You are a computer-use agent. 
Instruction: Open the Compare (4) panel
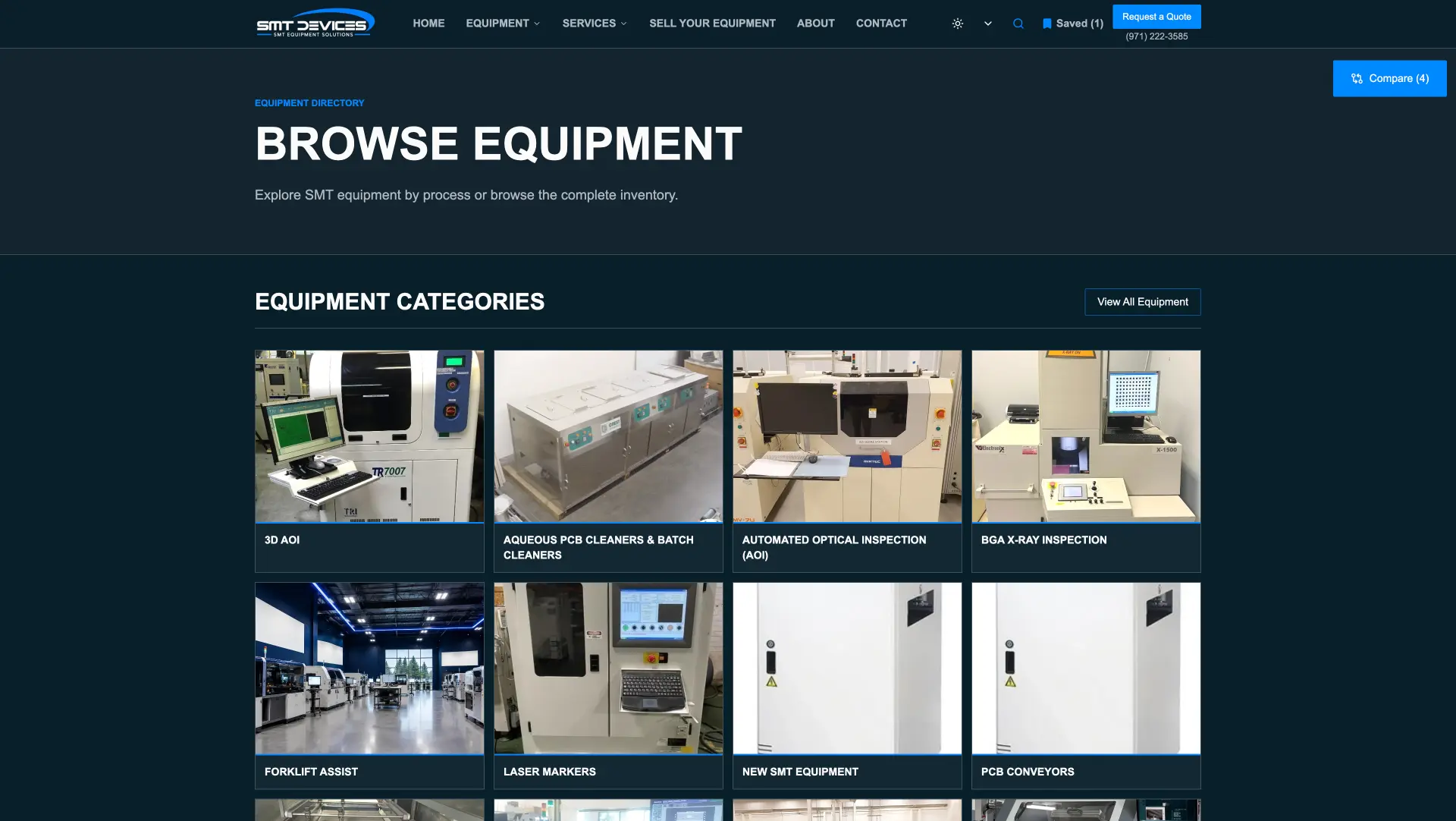click(1389, 78)
